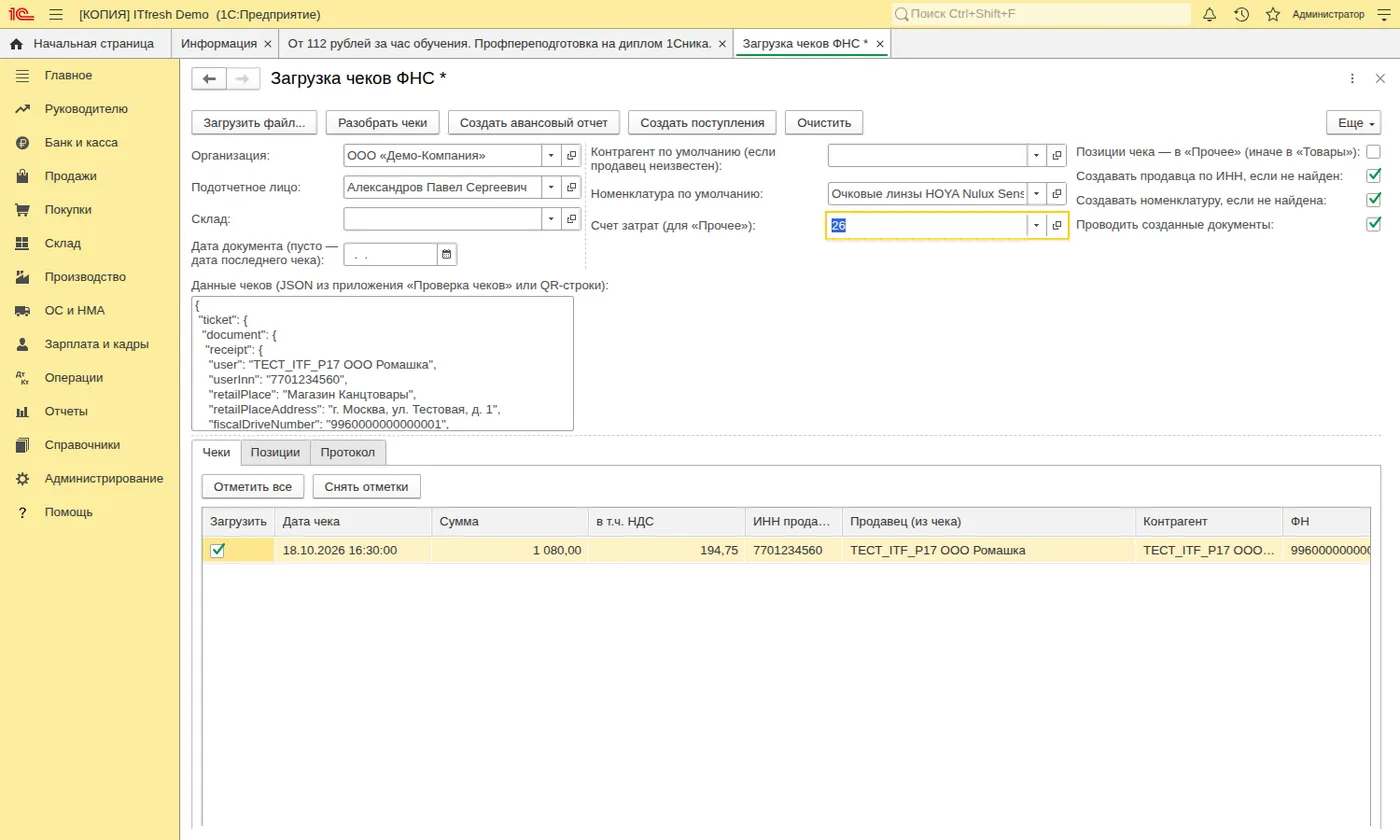Select the Чеки tab
Viewport: 1400px width, 840px height.
tap(216, 453)
